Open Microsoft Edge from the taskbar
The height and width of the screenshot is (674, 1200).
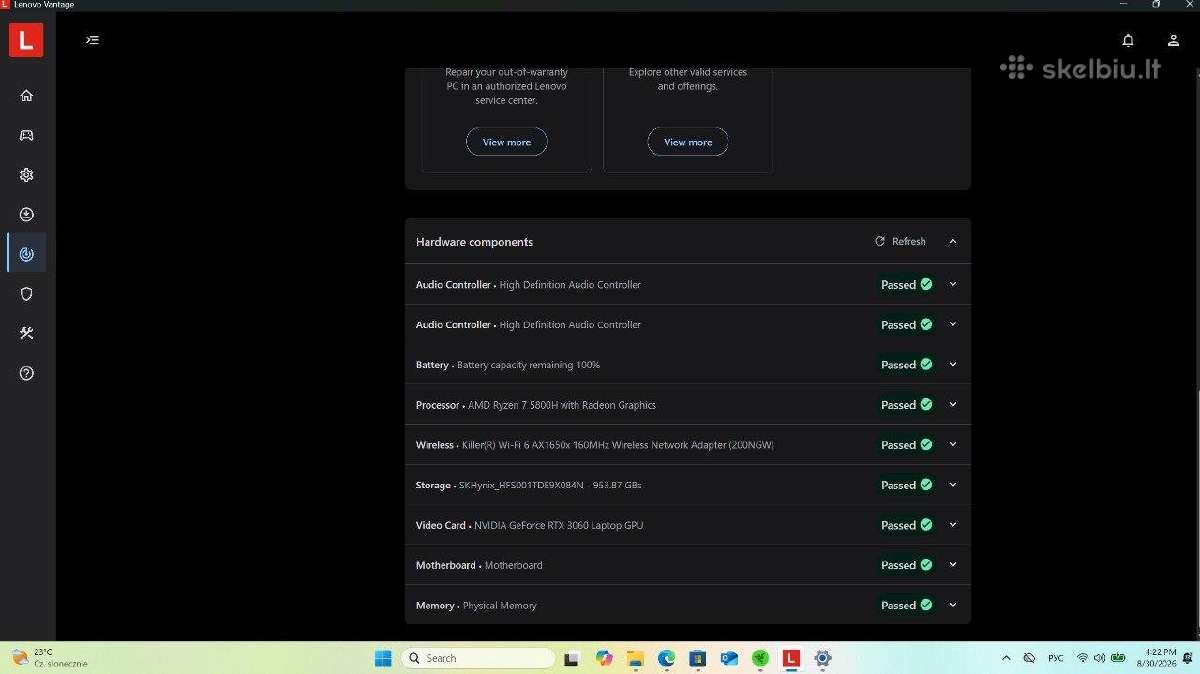[x=666, y=658]
